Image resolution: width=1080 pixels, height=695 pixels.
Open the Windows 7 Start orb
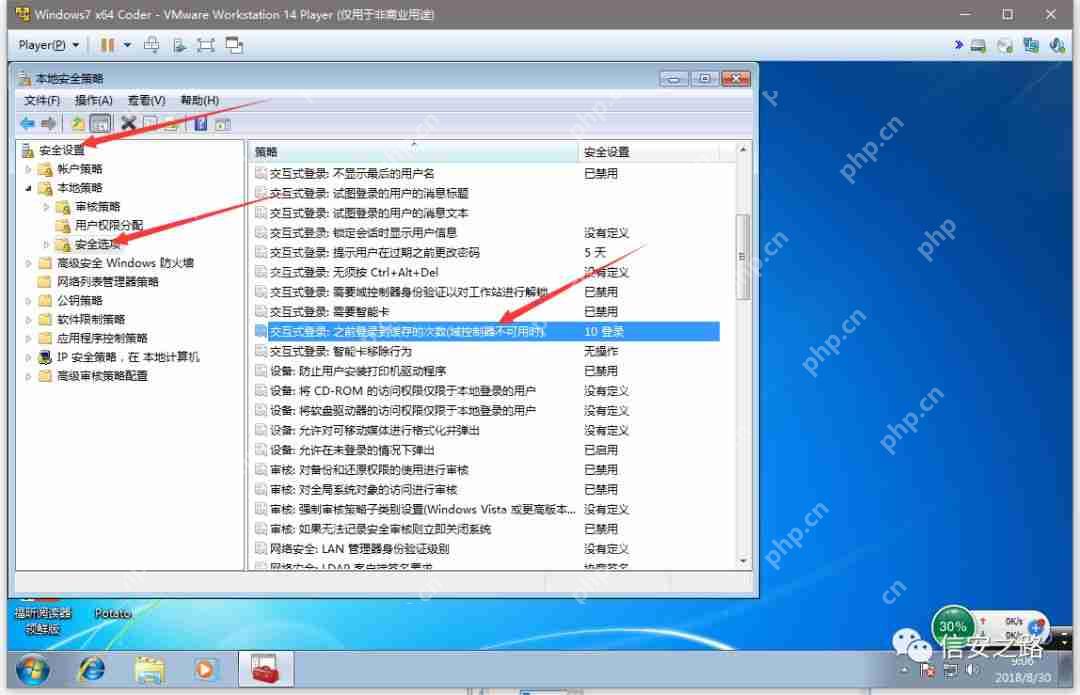pos(32,670)
